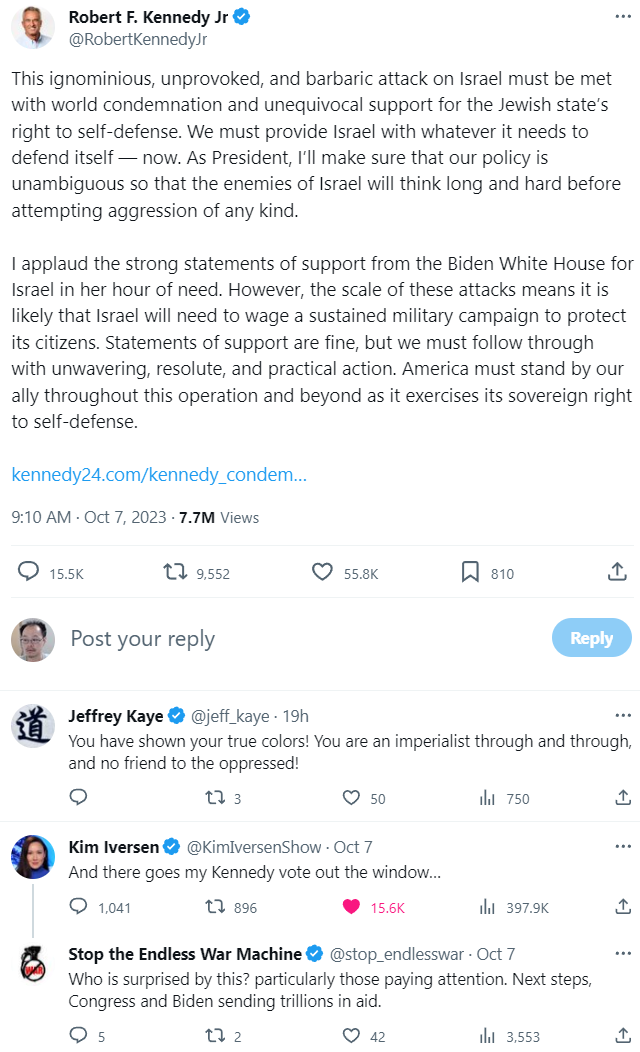Retweet Kim Iversen's reply
This screenshot has height=1052, width=640.
pyautogui.click(x=214, y=907)
